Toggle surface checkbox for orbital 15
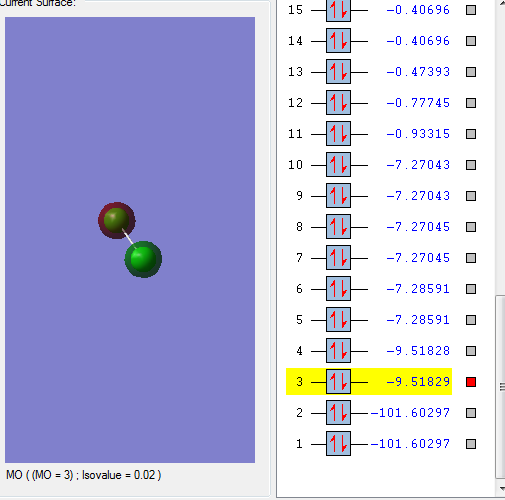Image resolution: width=505 pixels, height=500 pixels. tap(471, 10)
